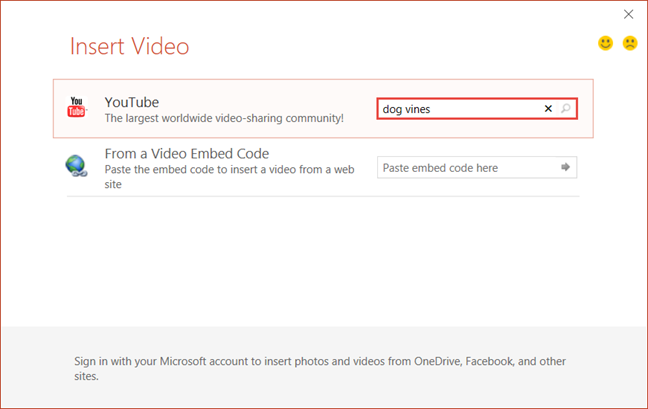Click the 'Sign in with your Microsoft account' message
The width and height of the screenshot is (648, 409).
point(320,369)
